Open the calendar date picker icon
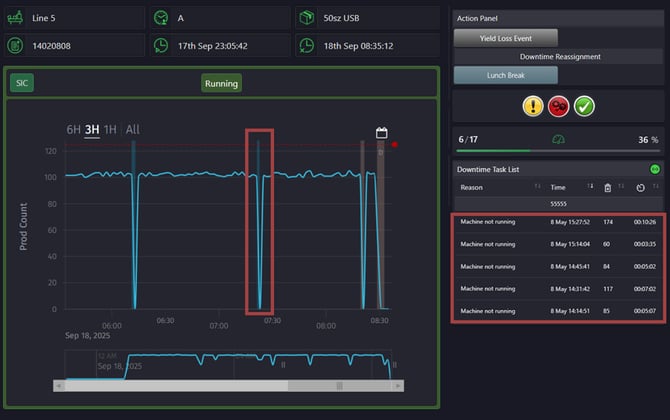 [x=382, y=133]
